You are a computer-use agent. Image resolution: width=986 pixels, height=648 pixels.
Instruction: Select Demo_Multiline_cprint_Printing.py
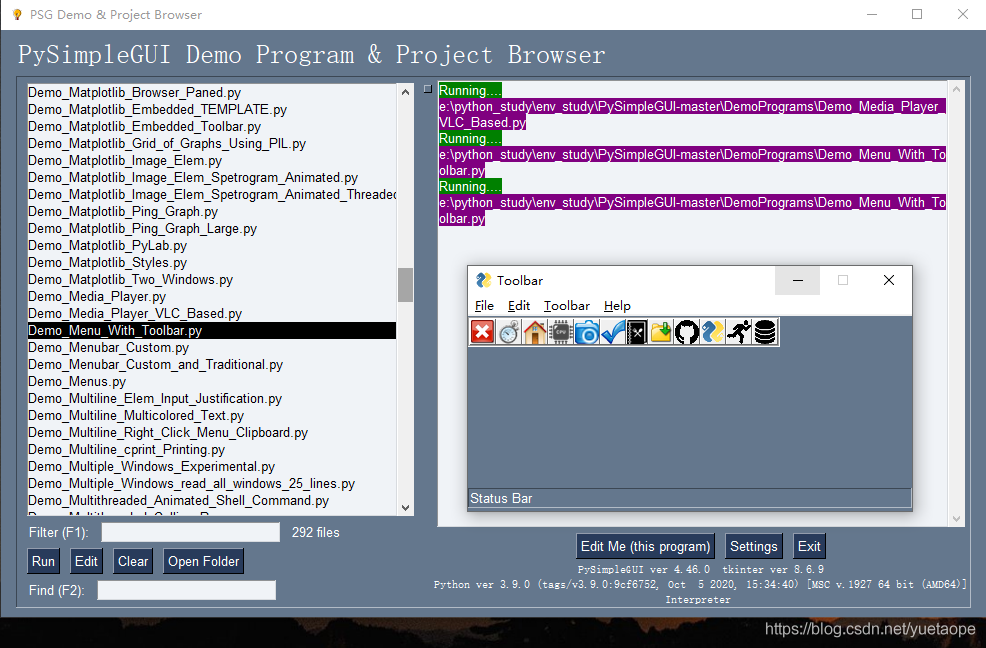pyautogui.click(x=212, y=449)
